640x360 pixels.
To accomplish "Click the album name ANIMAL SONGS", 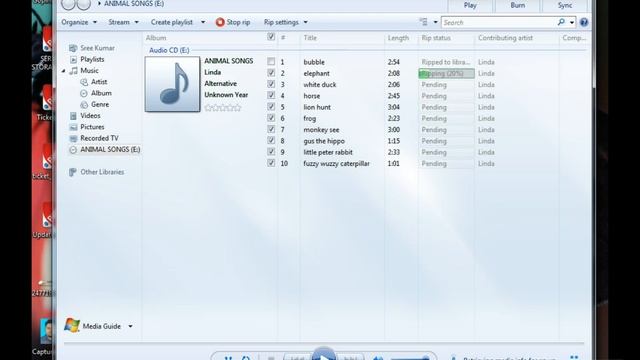I will coord(229,61).
